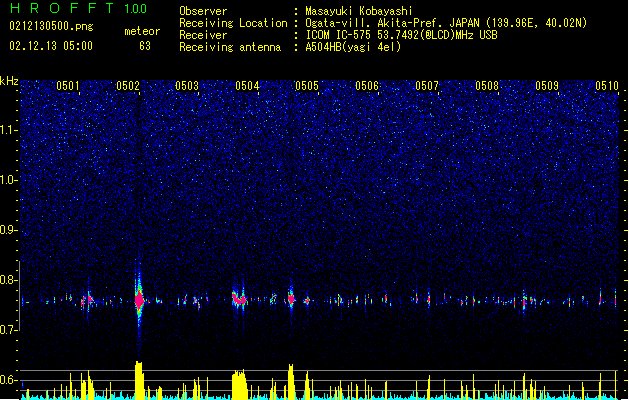Viewport: 629px width, 400px height.
Task: Click the 'Observer' field label
Action: pos(203,11)
